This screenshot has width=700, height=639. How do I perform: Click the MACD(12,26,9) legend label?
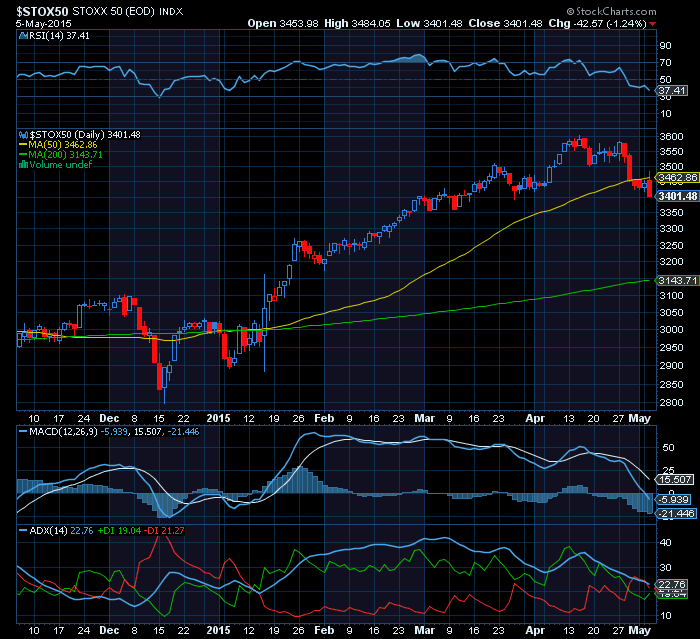63,432
